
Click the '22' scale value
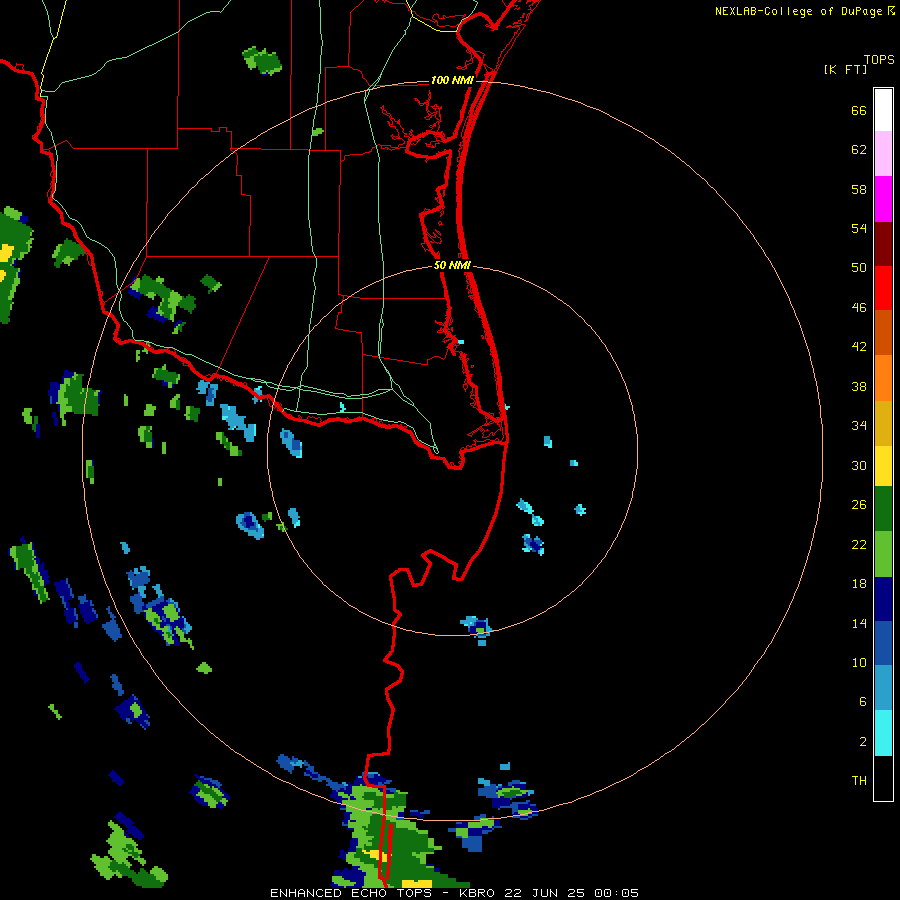point(859,545)
